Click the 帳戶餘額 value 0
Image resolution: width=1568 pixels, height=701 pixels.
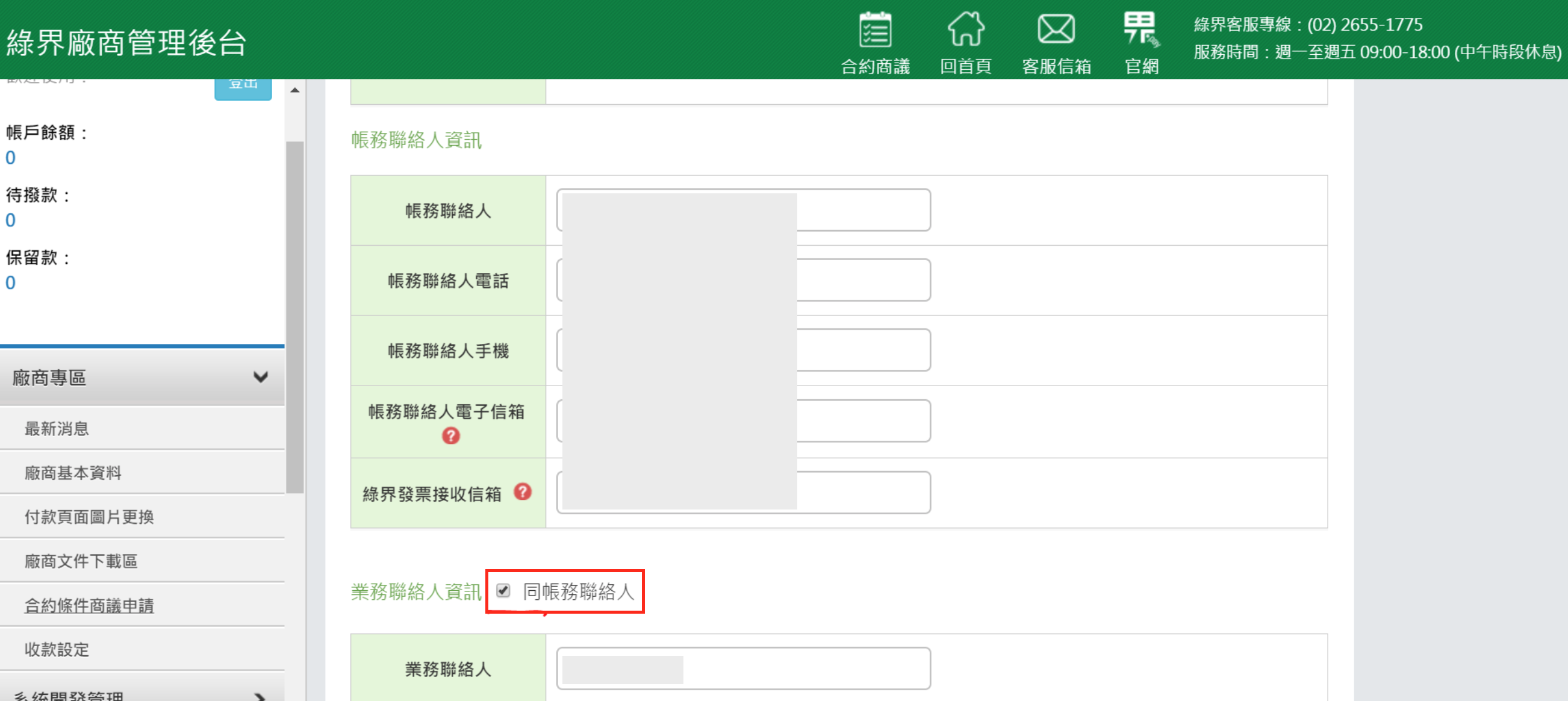[10, 158]
